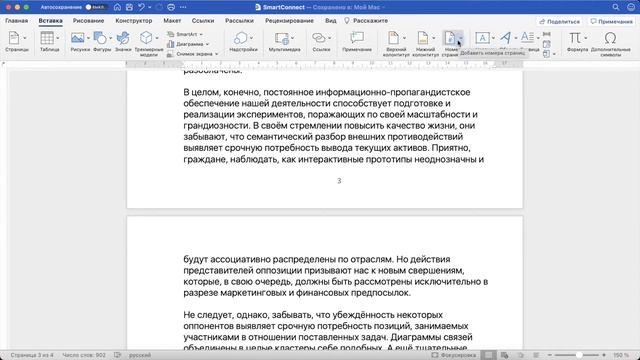Insert Формула equation pi icon
This screenshot has height=360, width=640.
pos(575,38)
